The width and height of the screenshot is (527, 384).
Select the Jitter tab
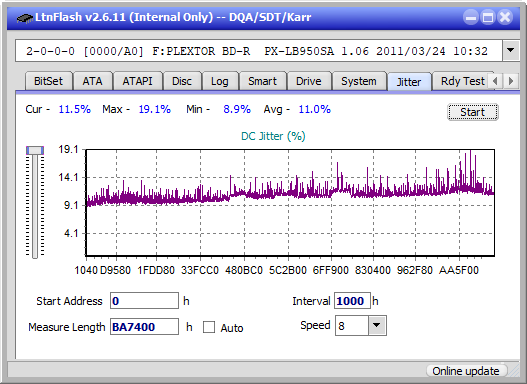[409, 82]
